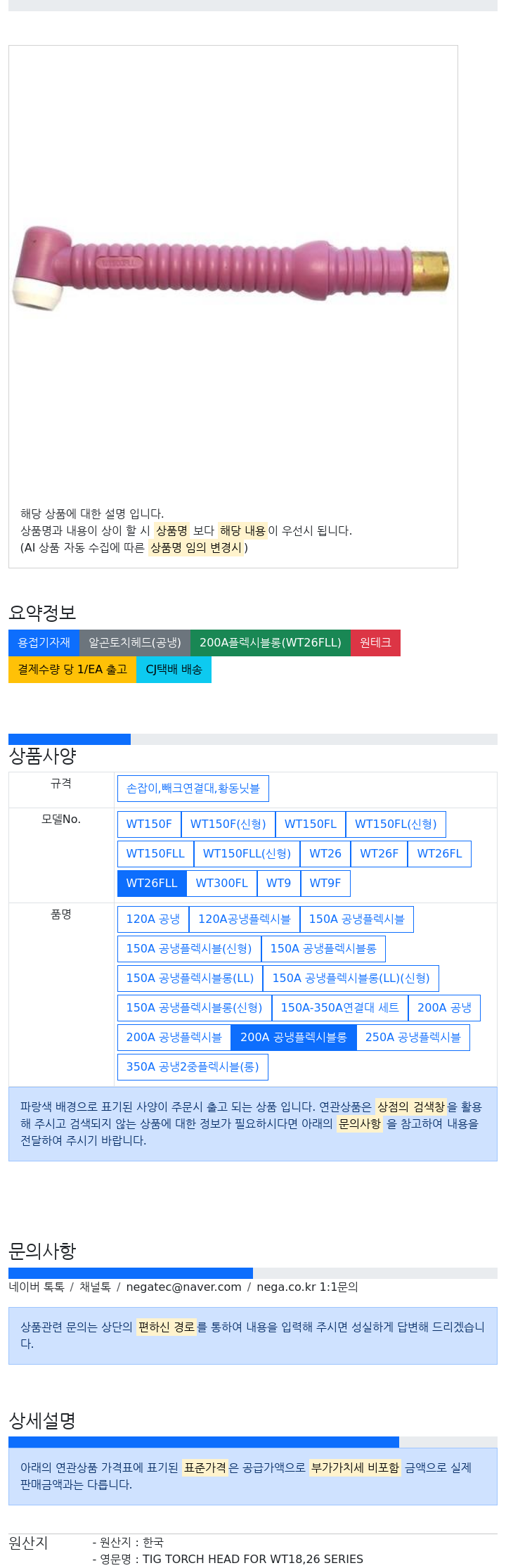Viewport: 506px width, 1568px height.
Task: Pick the WT26 model option
Action: pos(325,853)
